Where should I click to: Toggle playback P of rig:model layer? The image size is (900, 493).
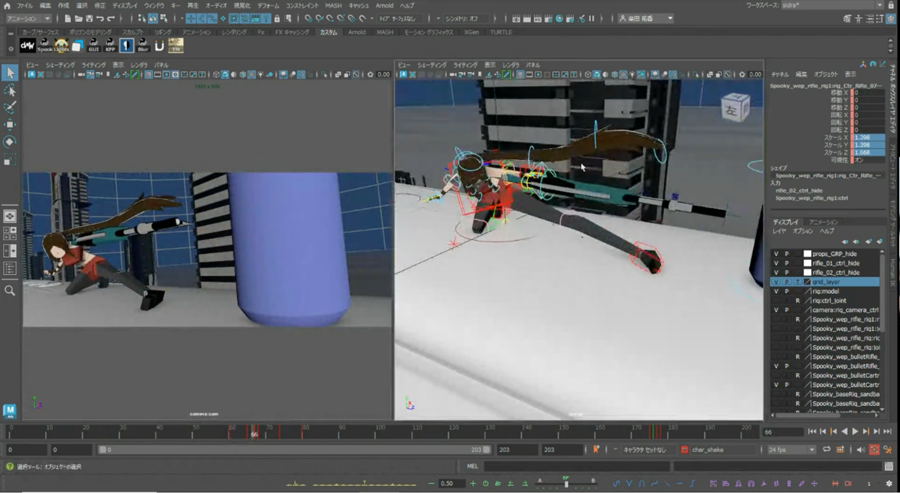point(786,291)
